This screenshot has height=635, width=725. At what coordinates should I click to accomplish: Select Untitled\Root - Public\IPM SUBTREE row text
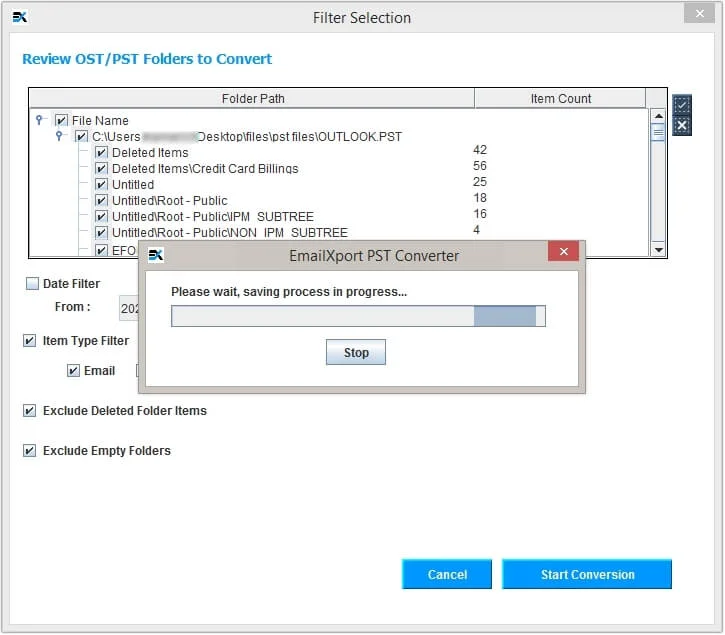(x=213, y=216)
